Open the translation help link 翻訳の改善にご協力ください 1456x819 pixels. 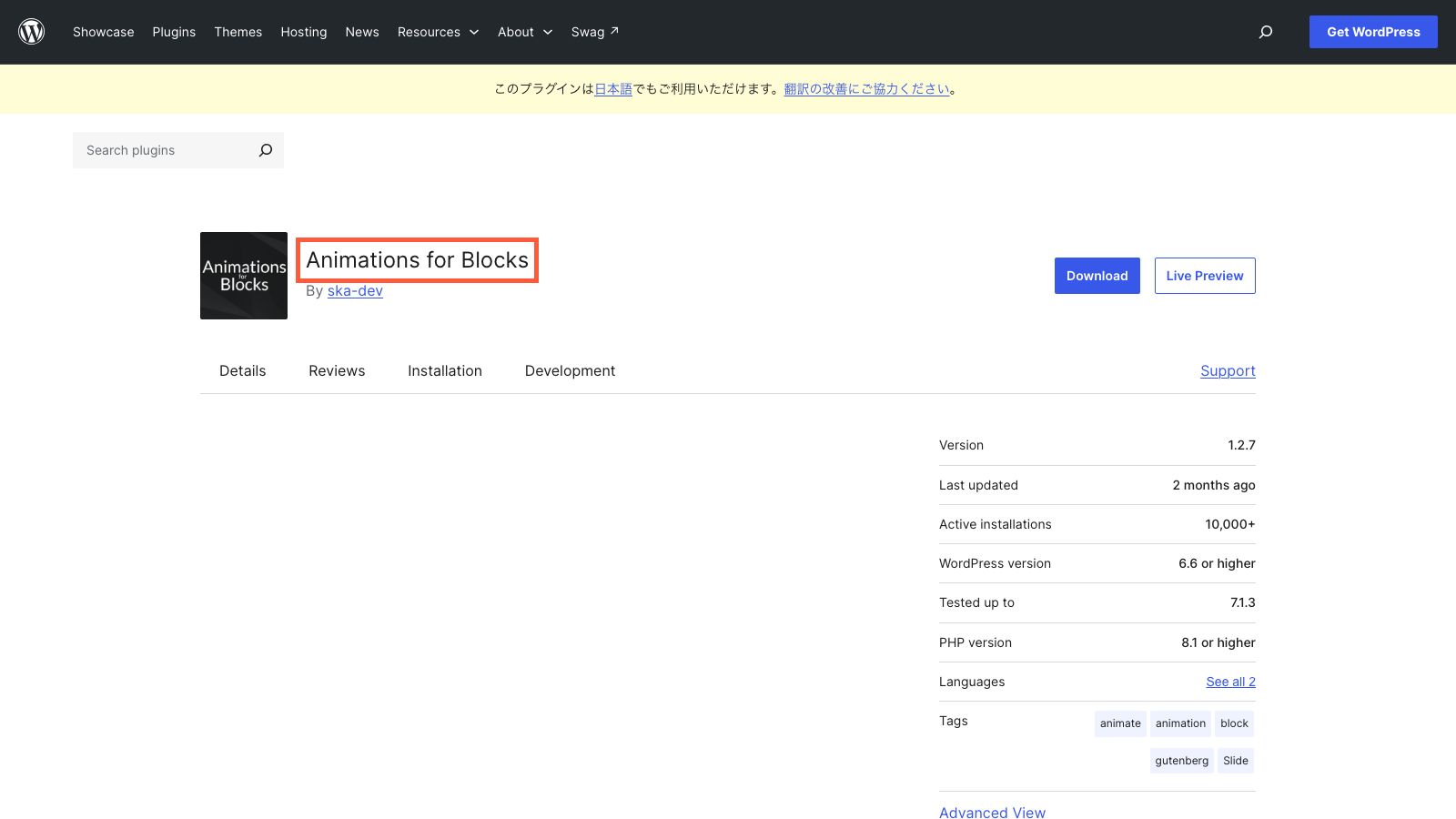point(867,89)
